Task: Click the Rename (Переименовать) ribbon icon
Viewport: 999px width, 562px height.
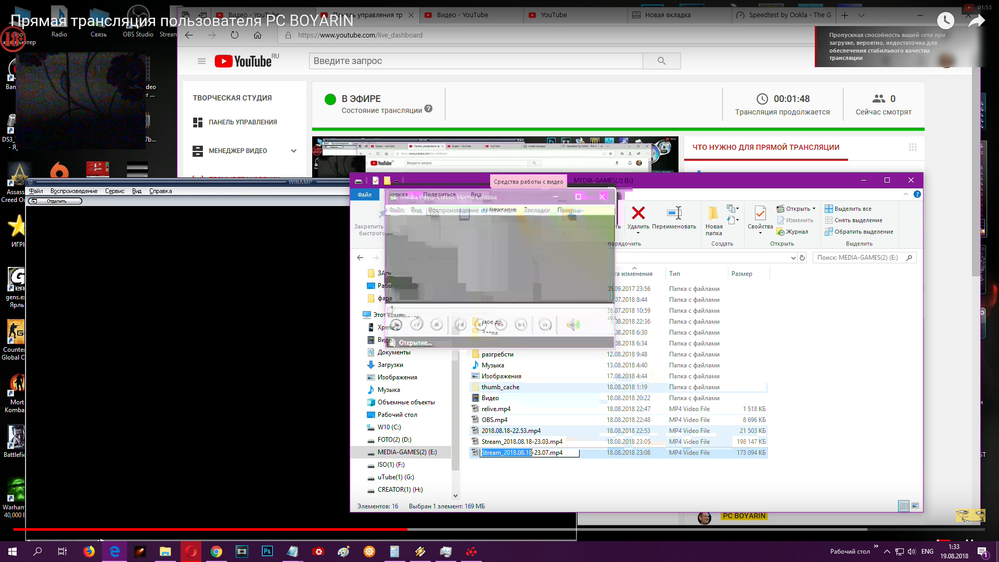Action: [x=674, y=213]
